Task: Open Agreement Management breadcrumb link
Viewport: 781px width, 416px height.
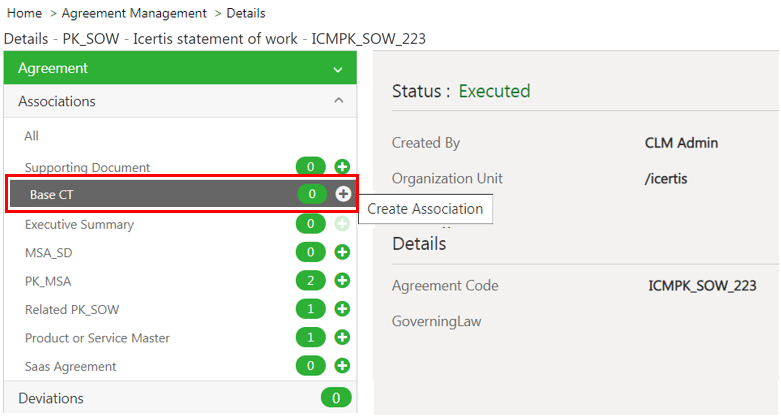Action: [x=134, y=13]
